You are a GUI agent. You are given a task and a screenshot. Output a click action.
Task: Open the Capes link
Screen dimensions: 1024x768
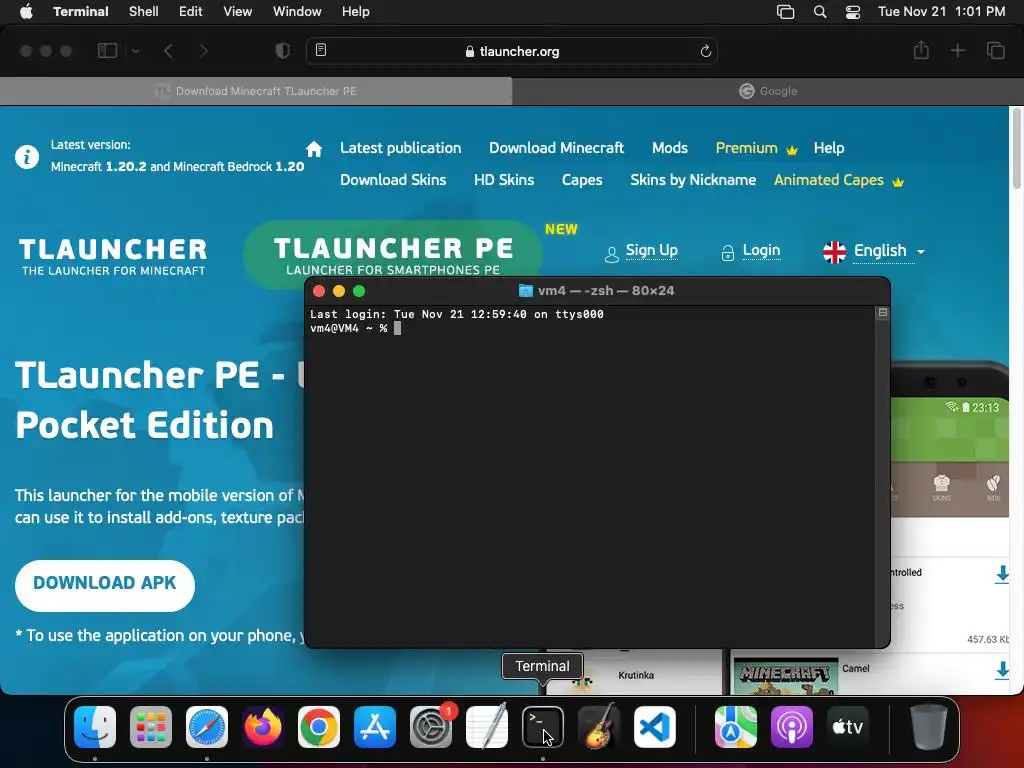[x=582, y=180]
